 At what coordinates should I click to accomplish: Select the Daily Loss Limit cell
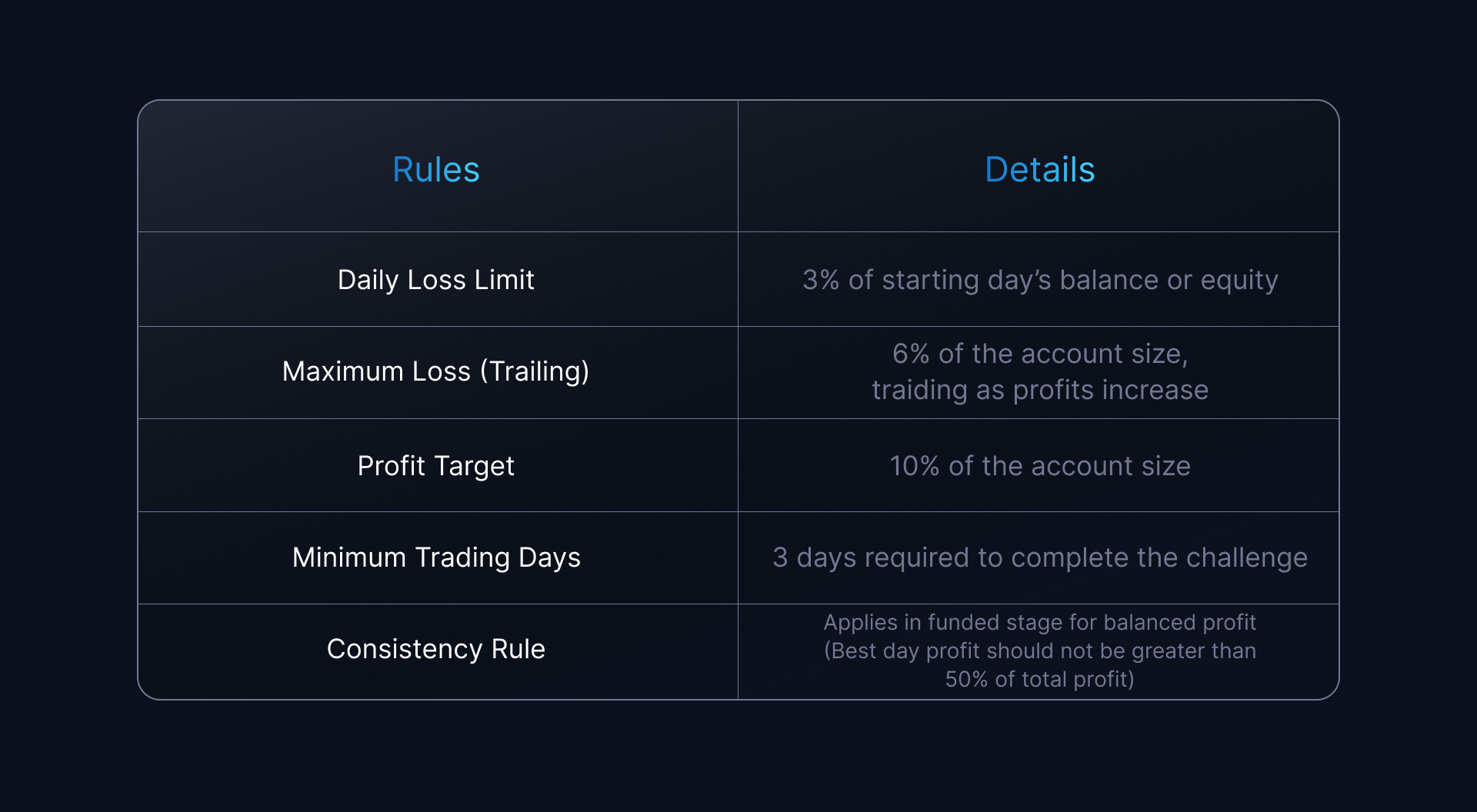tap(436, 280)
